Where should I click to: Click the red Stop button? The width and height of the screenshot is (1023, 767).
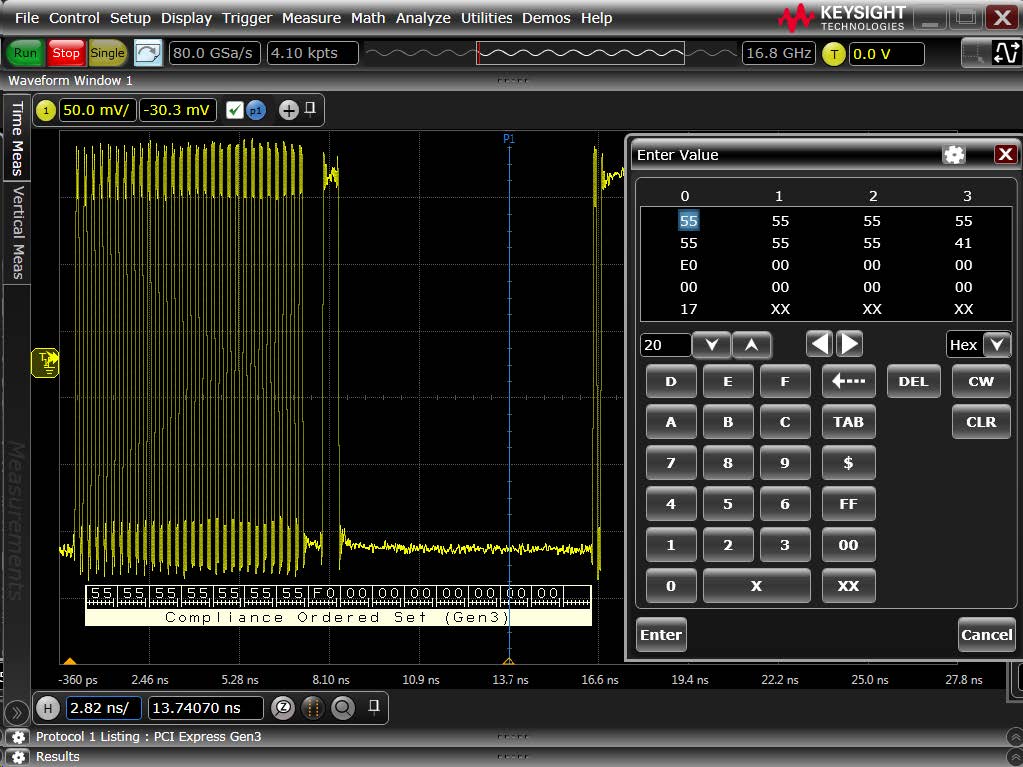(x=66, y=53)
